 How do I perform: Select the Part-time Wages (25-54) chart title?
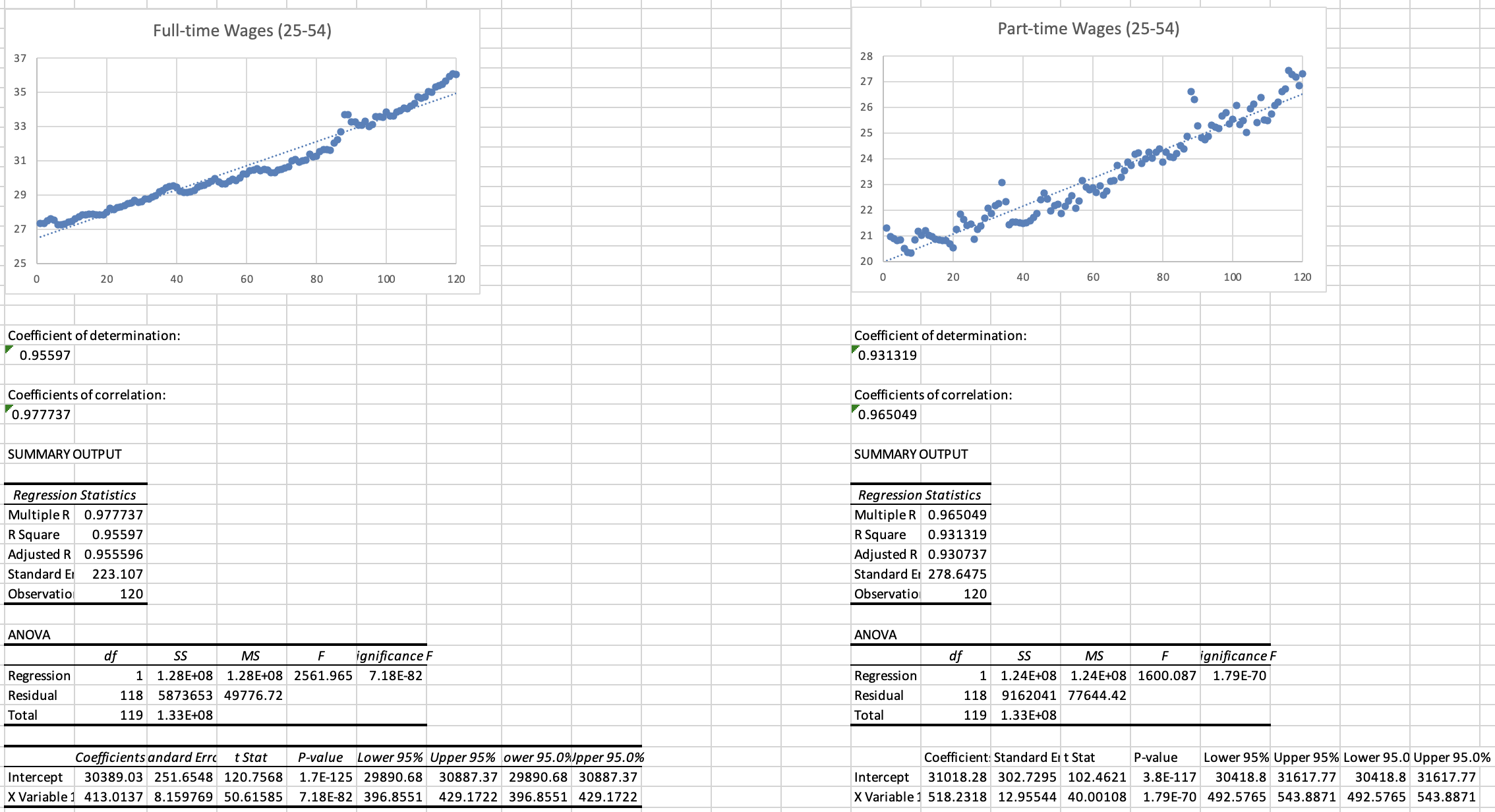(1088, 28)
